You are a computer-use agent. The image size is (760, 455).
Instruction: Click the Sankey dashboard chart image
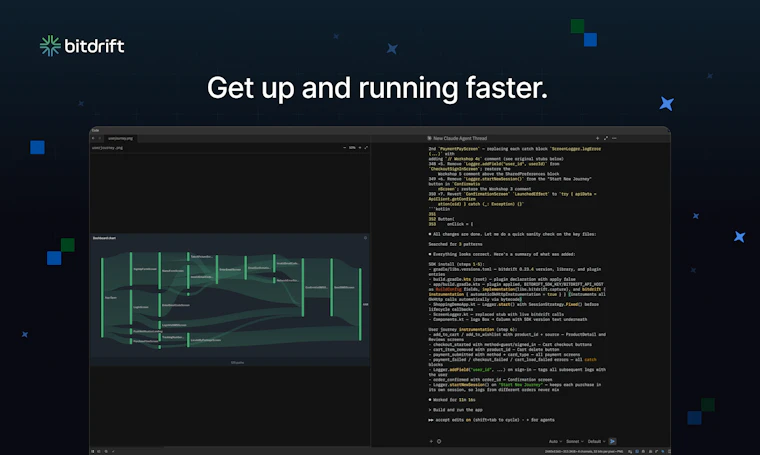231,300
